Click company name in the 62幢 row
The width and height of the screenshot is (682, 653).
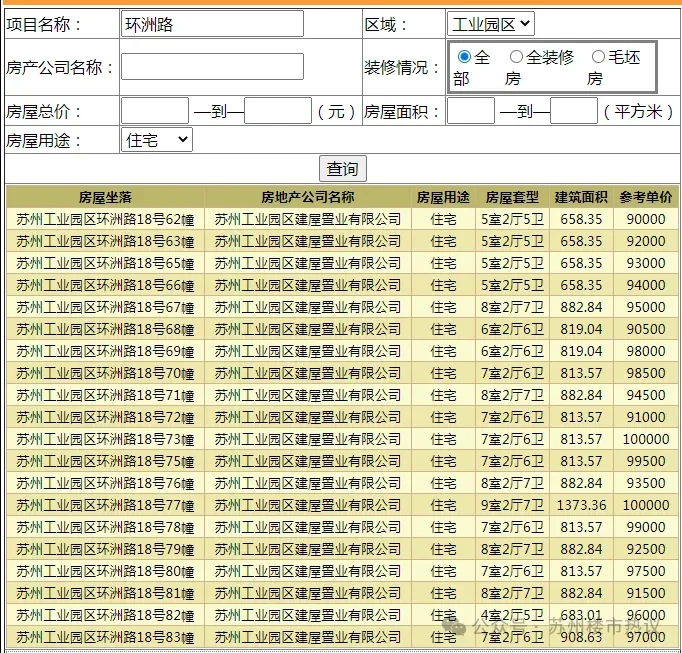pyautogui.click(x=308, y=219)
